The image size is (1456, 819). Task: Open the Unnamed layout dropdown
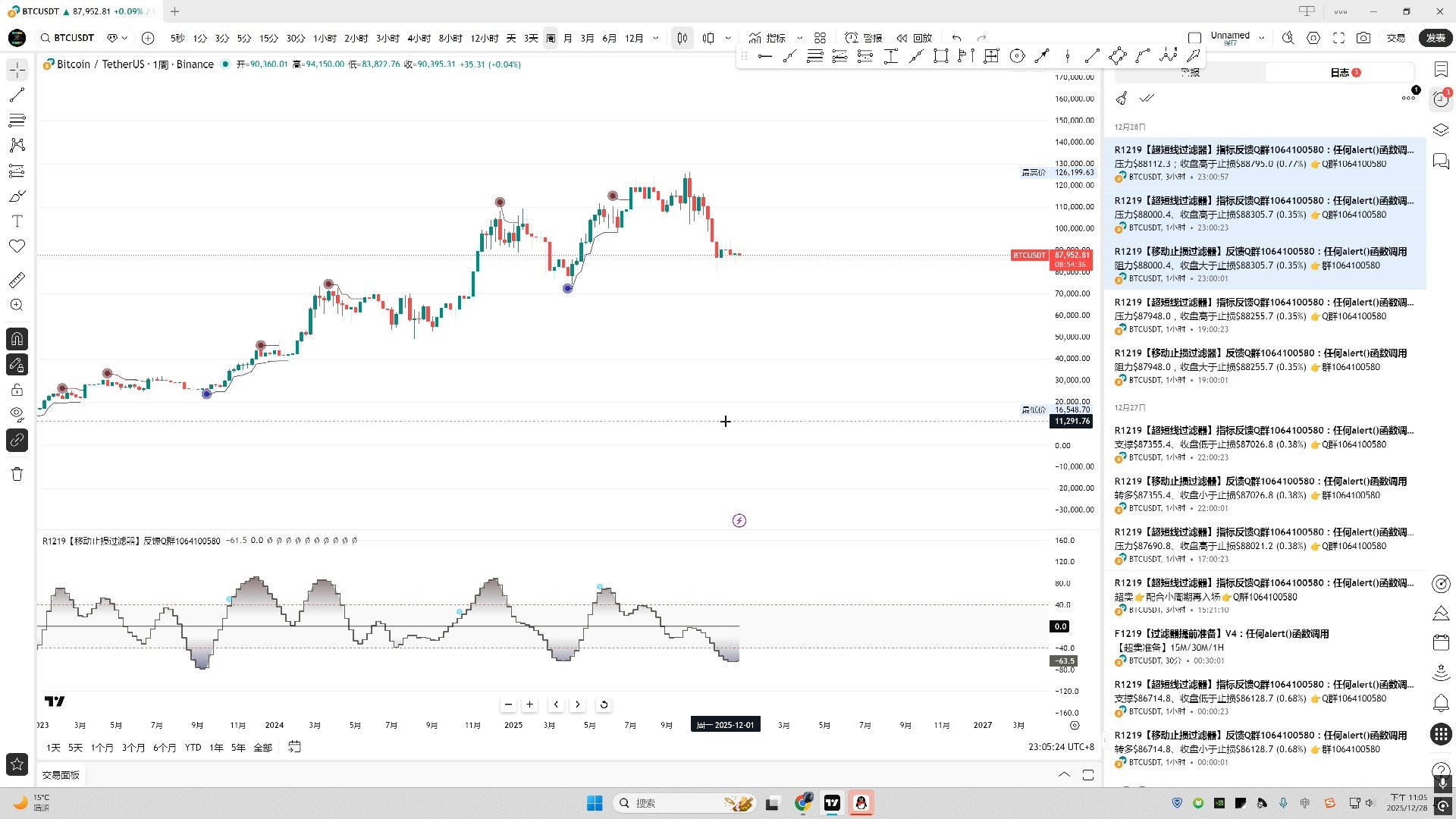(x=1262, y=38)
